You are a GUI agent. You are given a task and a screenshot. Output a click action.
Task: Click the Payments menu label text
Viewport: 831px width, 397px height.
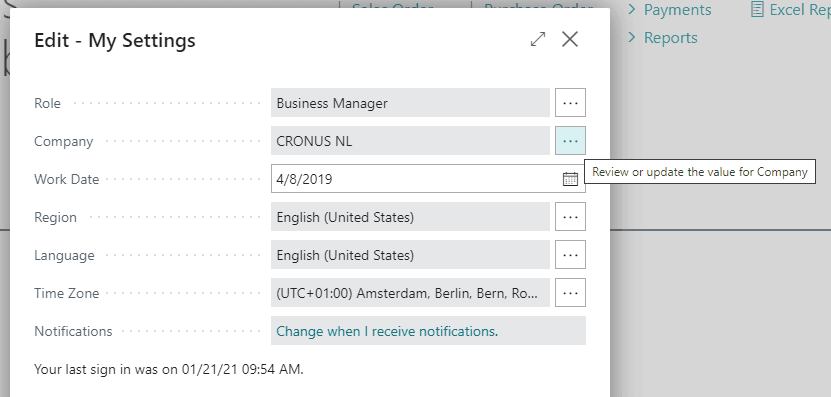(677, 10)
